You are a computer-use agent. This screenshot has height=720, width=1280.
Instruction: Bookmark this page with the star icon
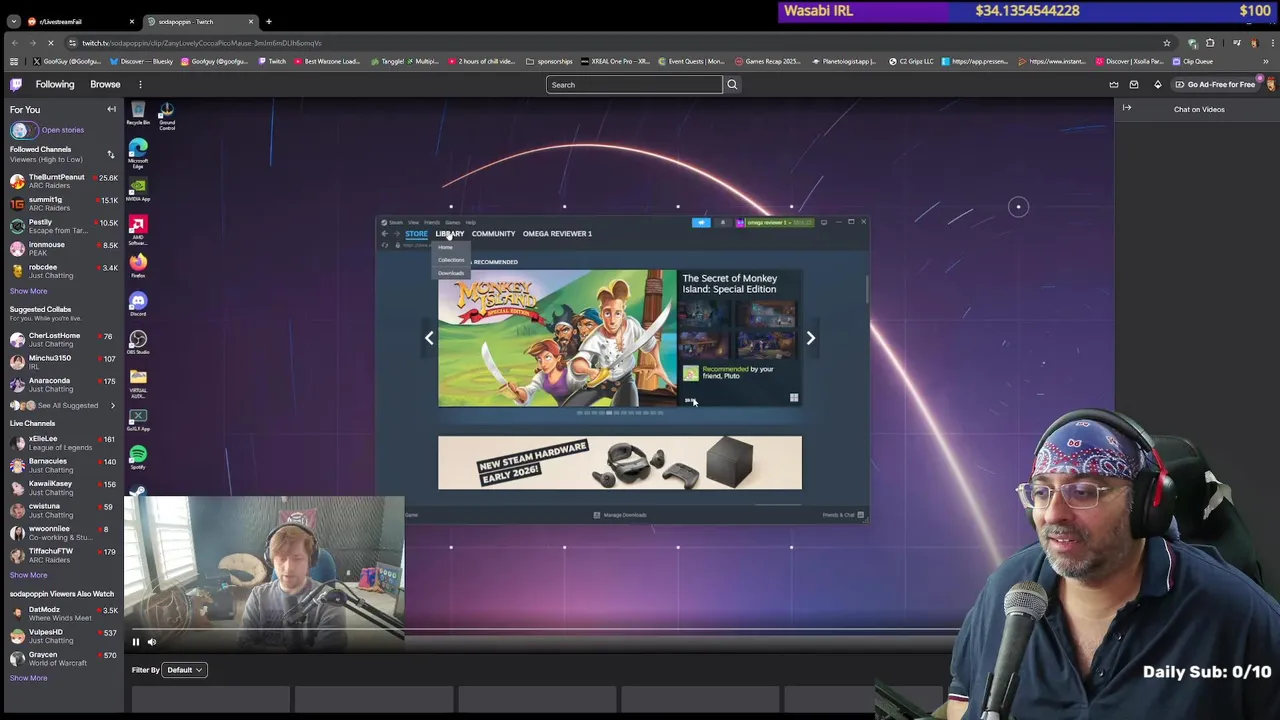click(1166, 43)
